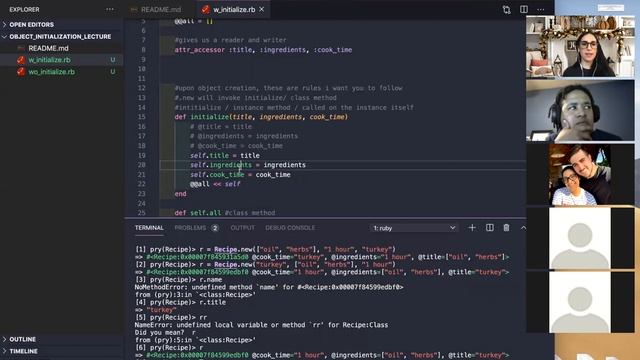
Task: Click the U git status next to wo_initialize.rb
Action: pos(113,72)
